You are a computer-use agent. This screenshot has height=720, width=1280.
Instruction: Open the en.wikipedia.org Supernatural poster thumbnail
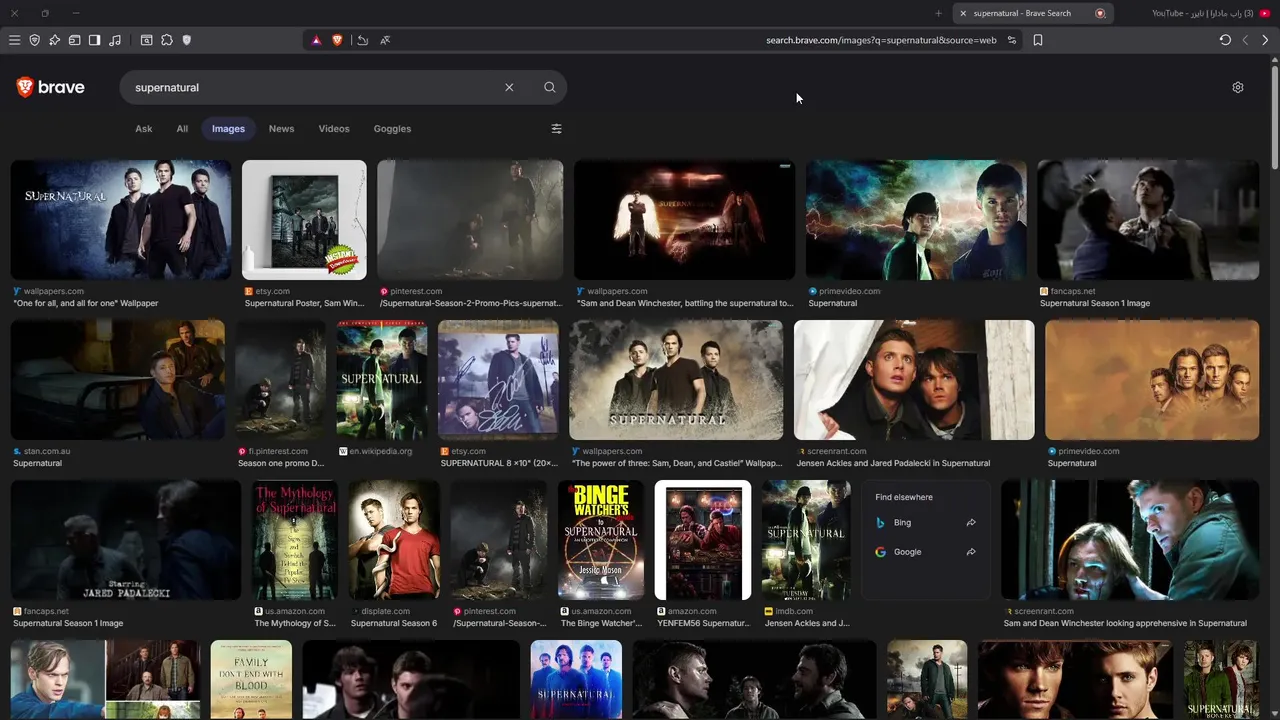pyautogui.click(x=382, y=380)
